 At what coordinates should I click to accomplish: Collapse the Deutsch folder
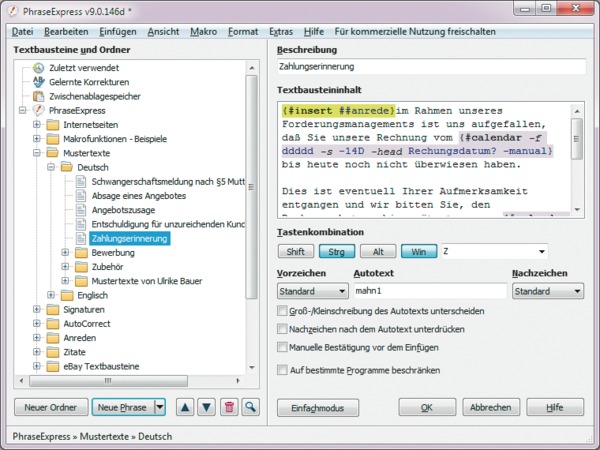(51, 167)
